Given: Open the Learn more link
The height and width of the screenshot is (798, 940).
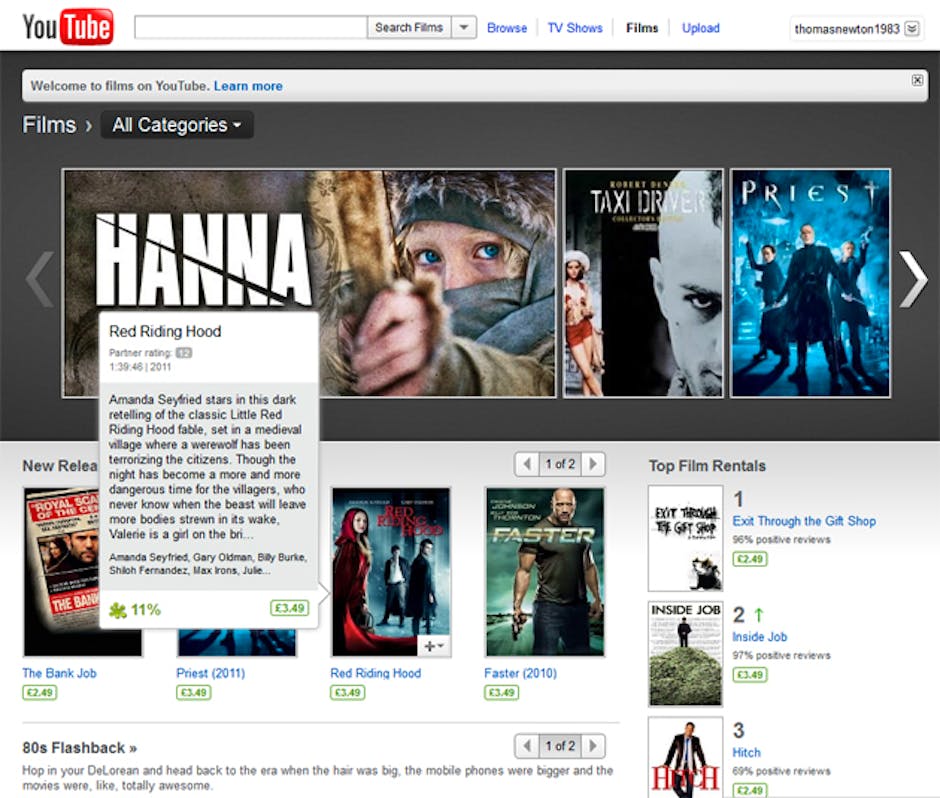Looking at the screenshot, I should coord(248,86).
